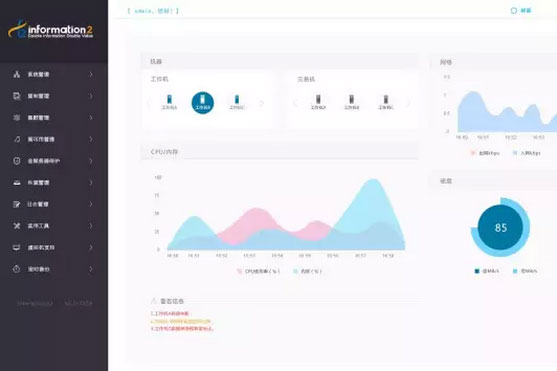Expand the chevron on the monitor-icon sidebar row
Screen dimensions: 557x371
[x=91, y=248]
